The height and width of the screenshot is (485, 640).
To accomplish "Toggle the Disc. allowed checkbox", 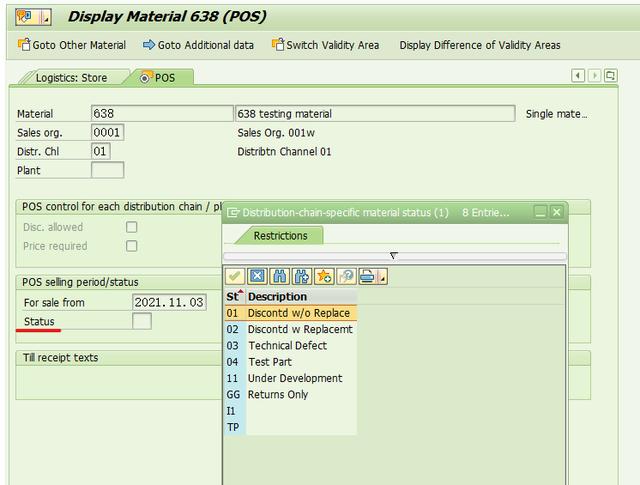I will point(131,227).
